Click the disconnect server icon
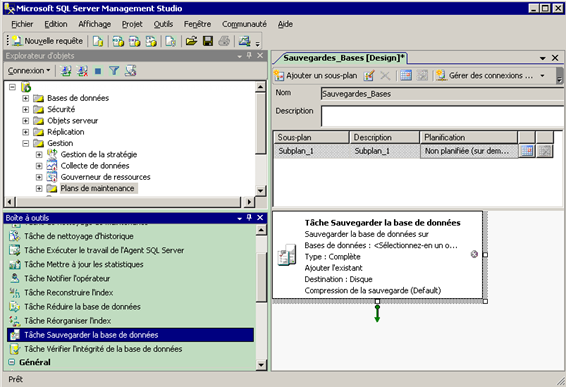 pyautogui.click(x=82, y=71)
